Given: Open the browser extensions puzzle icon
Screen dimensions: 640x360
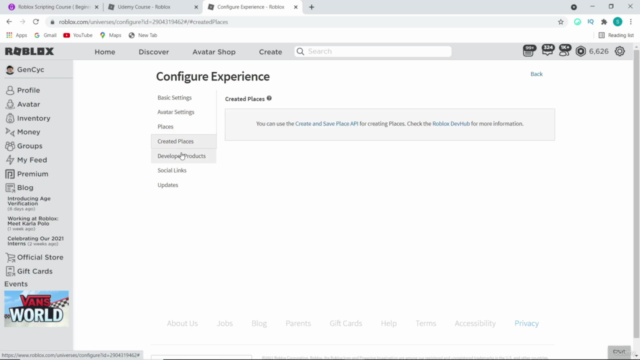Looking at the screenshot, I should pyautogui.click(x=604, y=22).
